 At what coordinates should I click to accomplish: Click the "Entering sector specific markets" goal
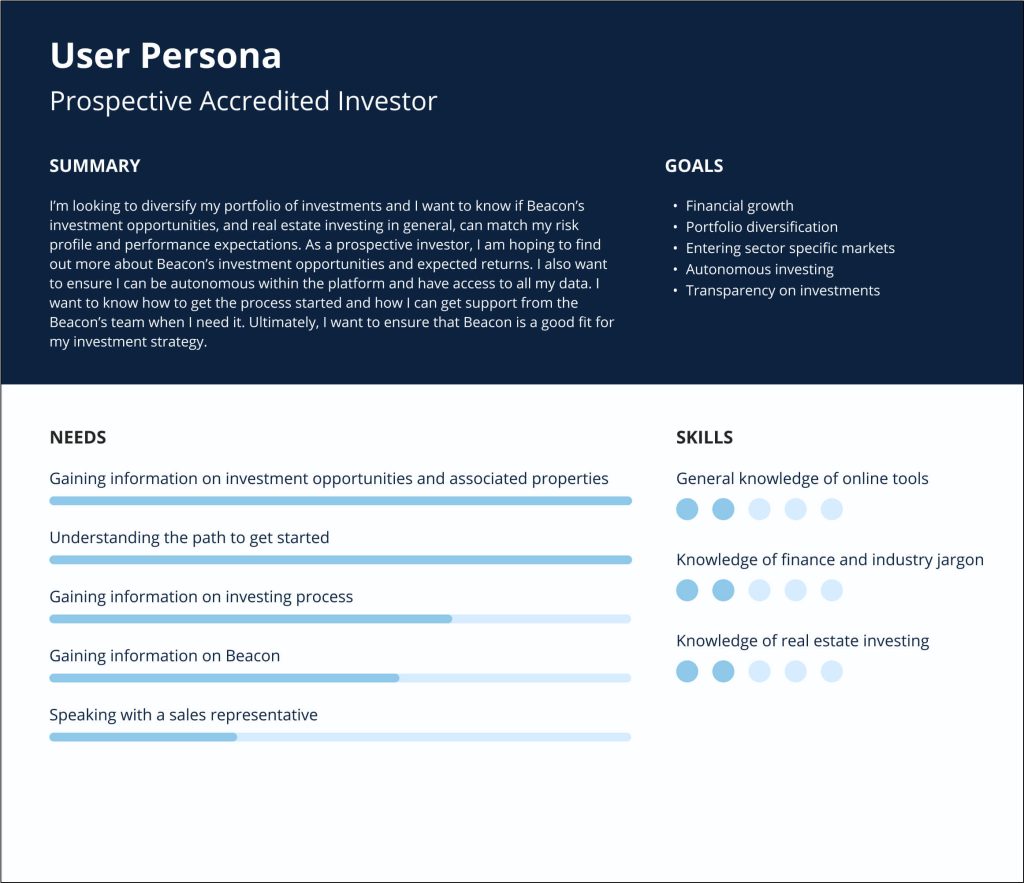[790, 248]
